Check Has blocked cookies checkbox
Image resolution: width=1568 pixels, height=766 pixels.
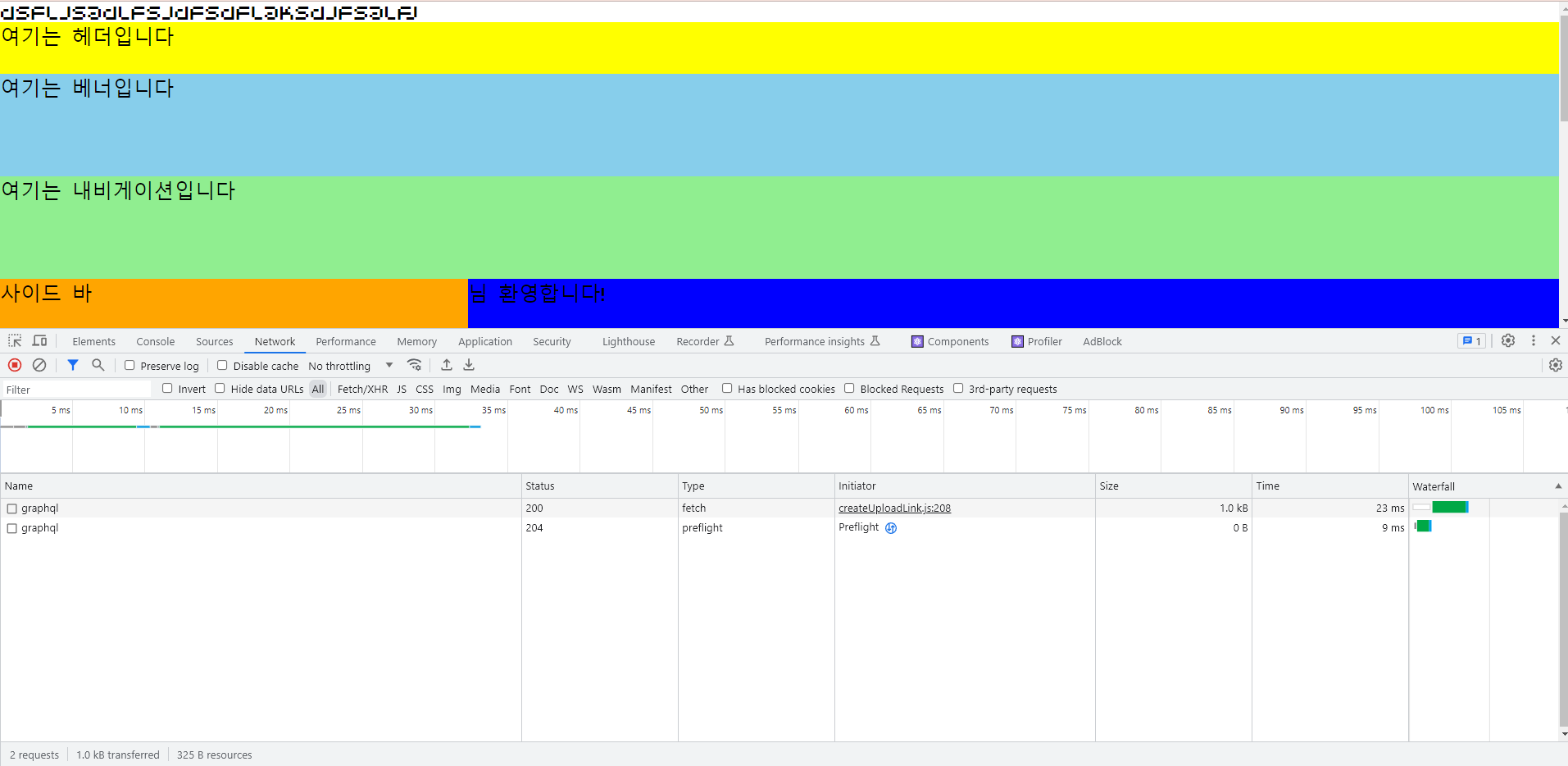click(x=727, y=389)
